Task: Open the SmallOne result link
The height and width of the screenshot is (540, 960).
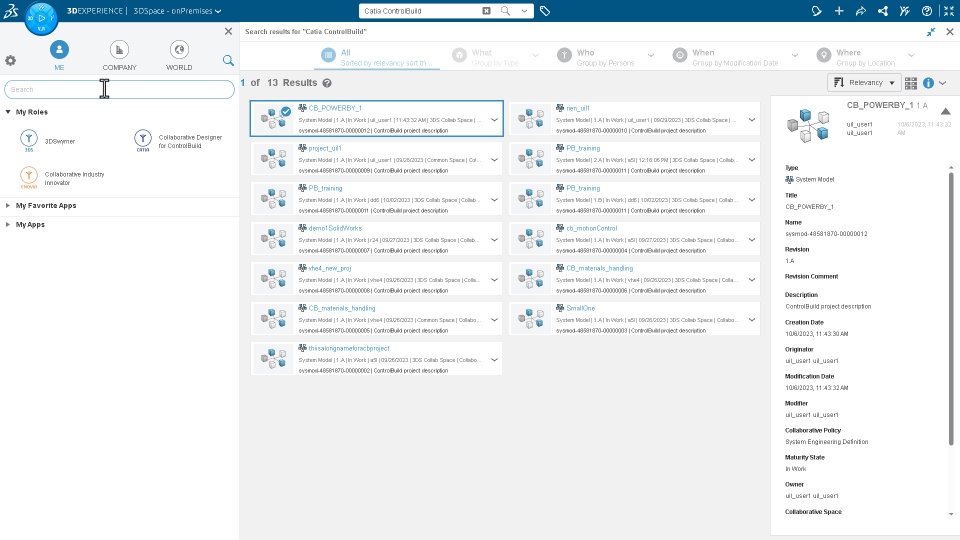Action: [x=580, y=308]
